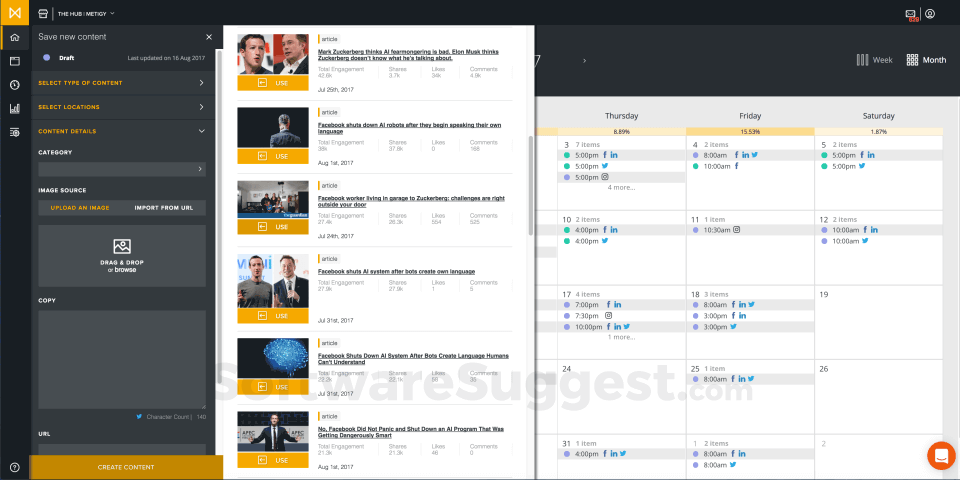Switch calendar to Month view
Screen dimensions: 960x480
[926, 60]
